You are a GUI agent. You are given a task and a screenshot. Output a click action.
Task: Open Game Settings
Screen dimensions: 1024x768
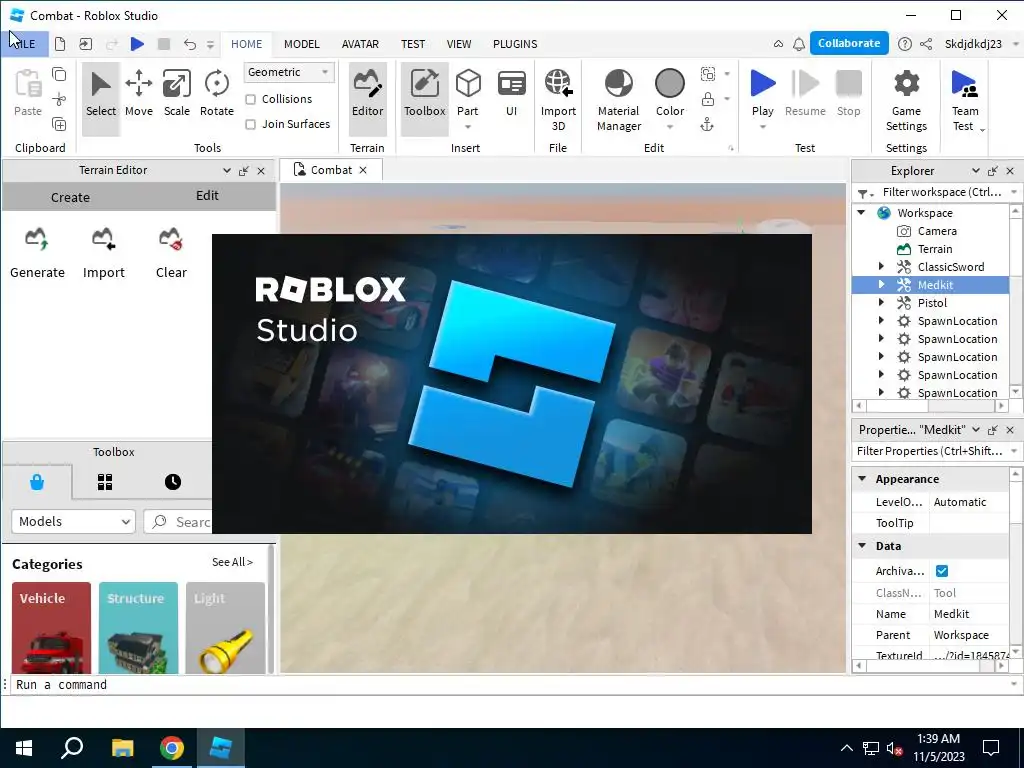coord(906,99)
